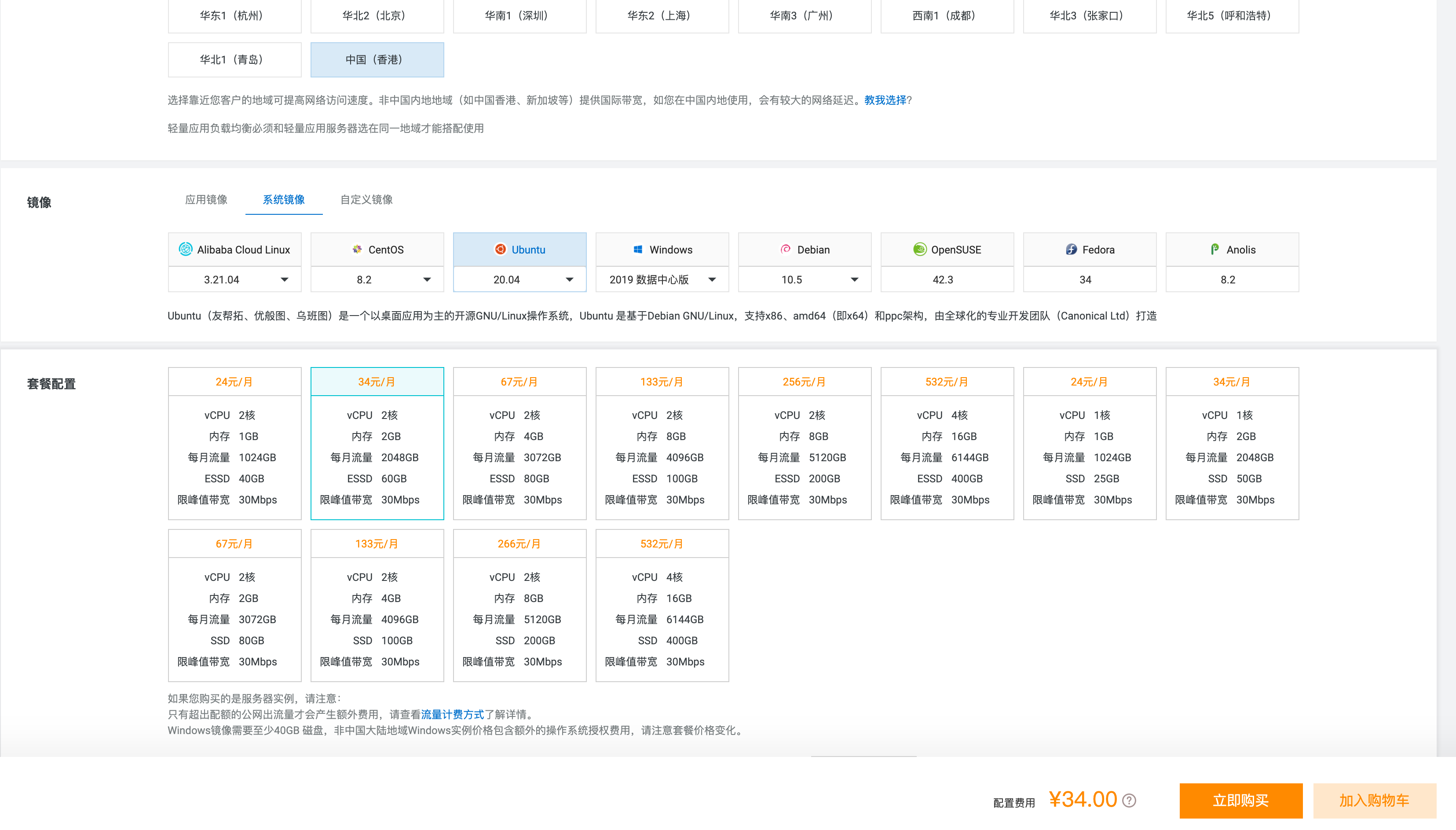Click the 套餐配置 section heading
The image size is (1456, 830).
click(51, 384)
